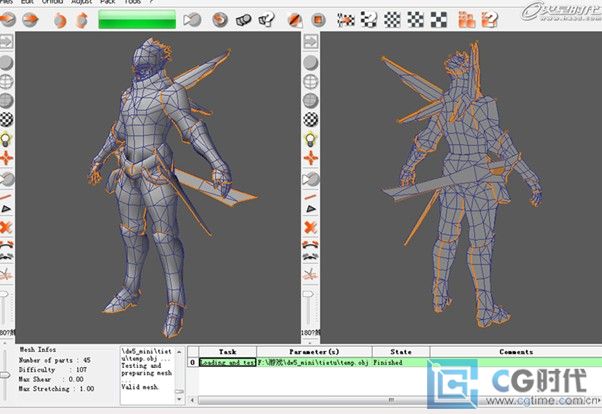Open the Tools menu
Screen dimensions: 602x414
pyautogui.click(x=132, y=2)
